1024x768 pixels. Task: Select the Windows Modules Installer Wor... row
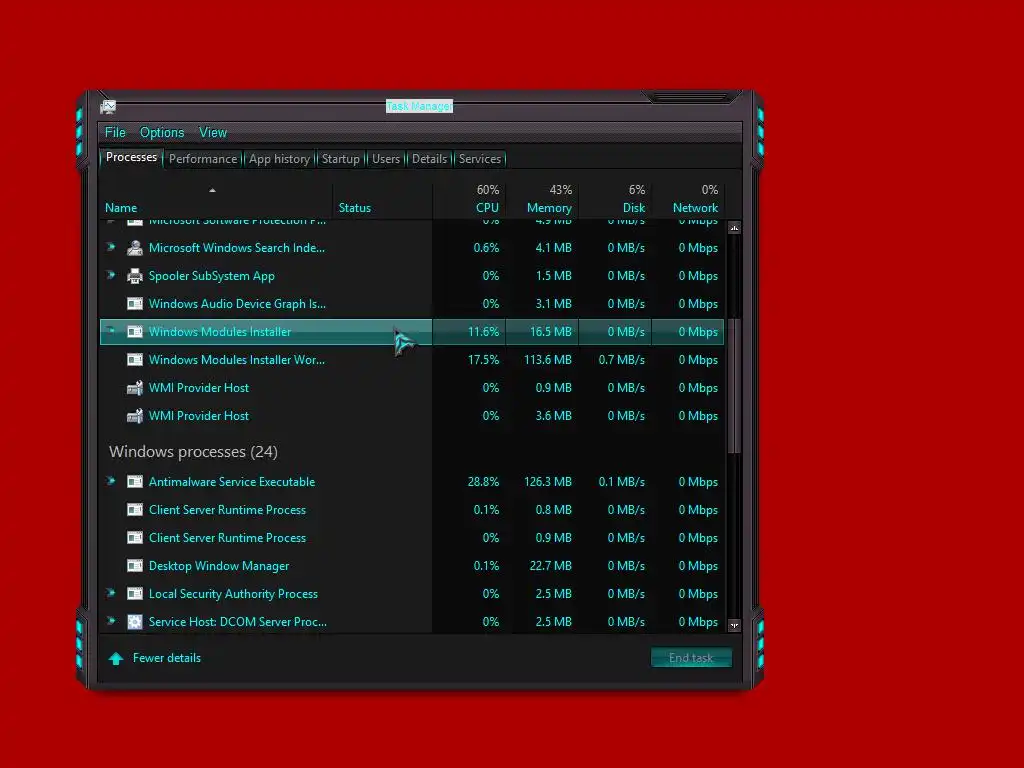[411, 360]
